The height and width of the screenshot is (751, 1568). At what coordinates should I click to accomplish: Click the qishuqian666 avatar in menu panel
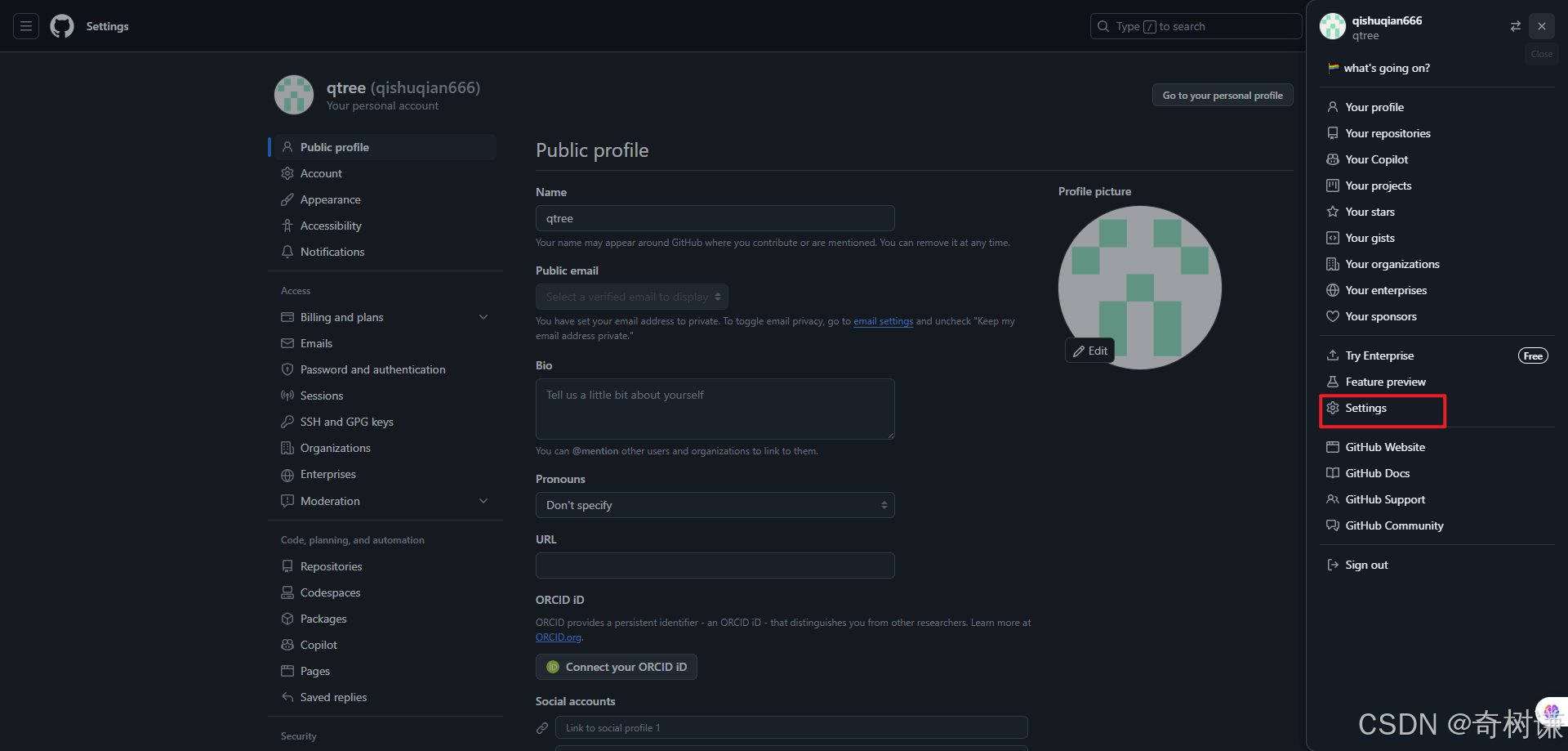point(1333,26)
